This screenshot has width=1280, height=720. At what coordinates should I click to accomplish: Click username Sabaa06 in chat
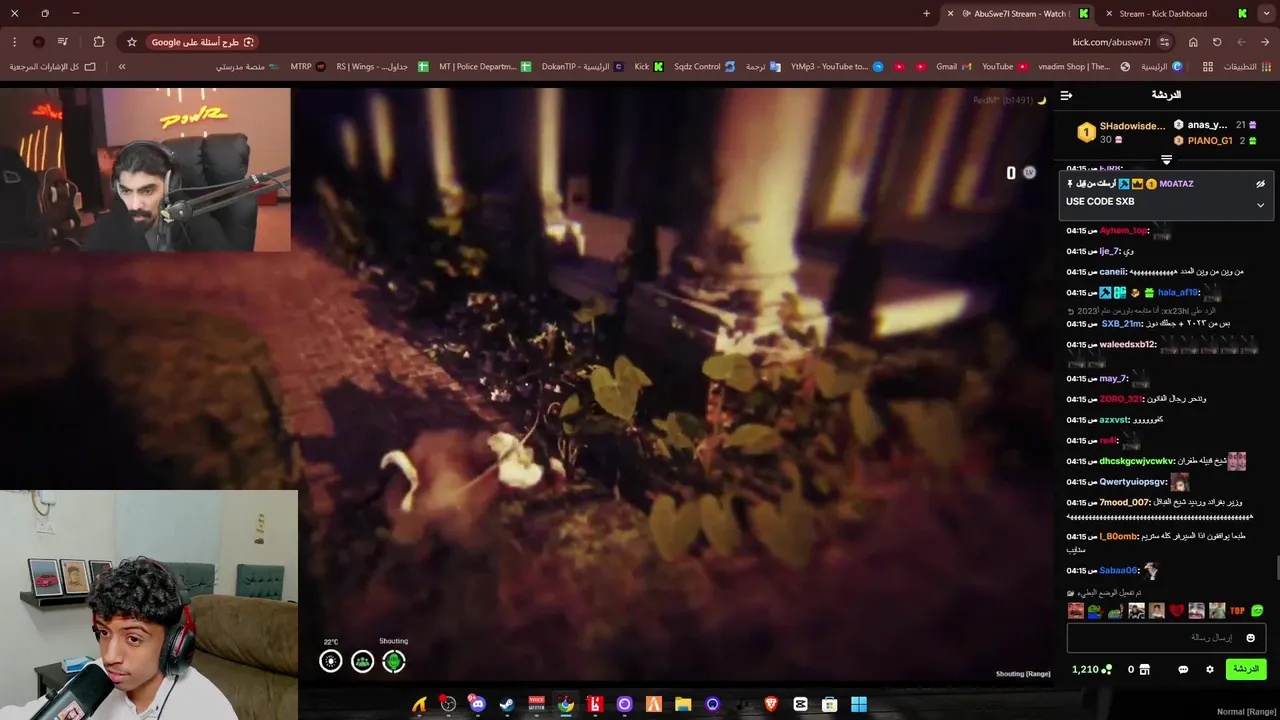point(1118,571)
